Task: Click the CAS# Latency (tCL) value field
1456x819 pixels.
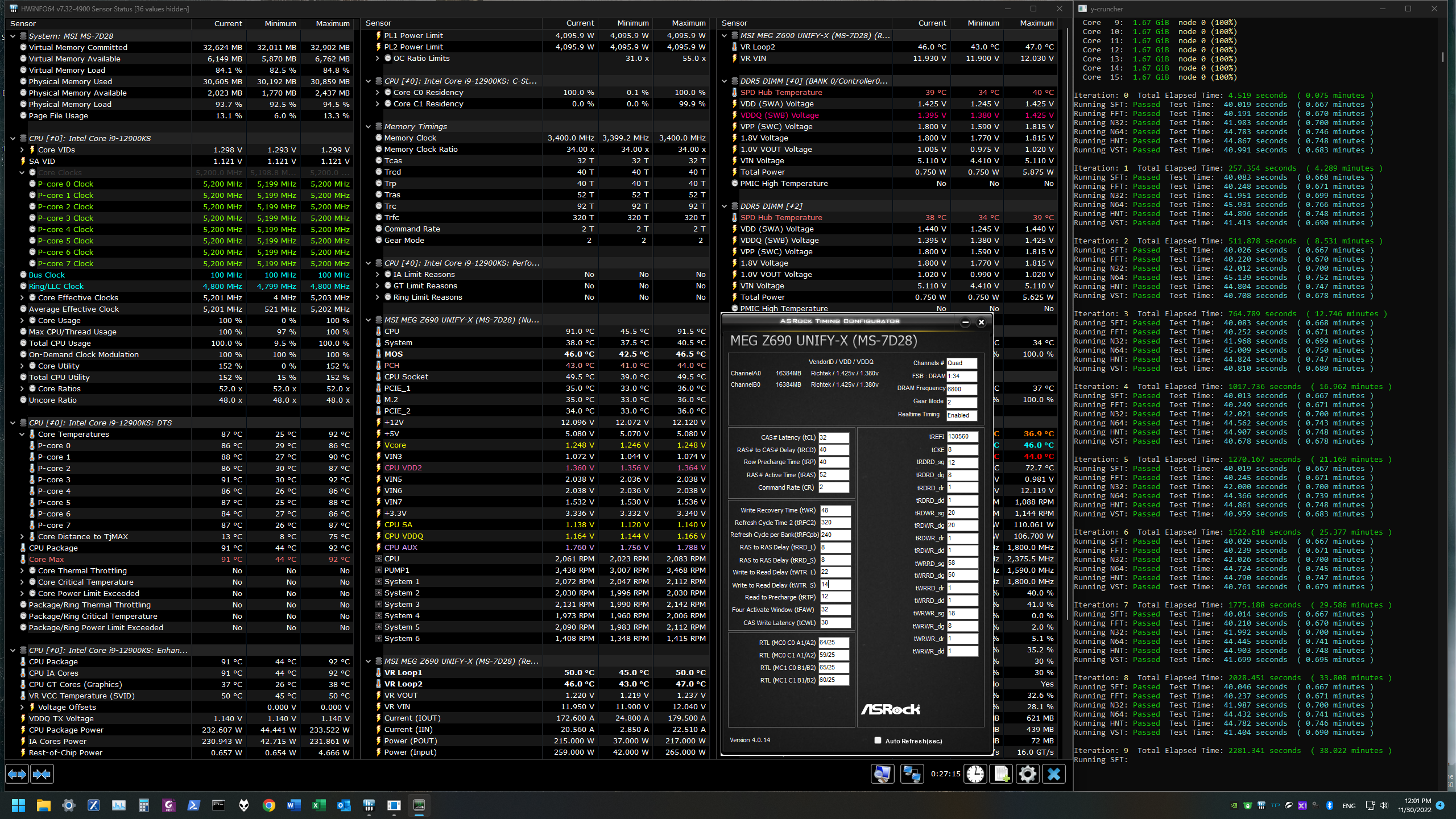Action: coord(833,437)
